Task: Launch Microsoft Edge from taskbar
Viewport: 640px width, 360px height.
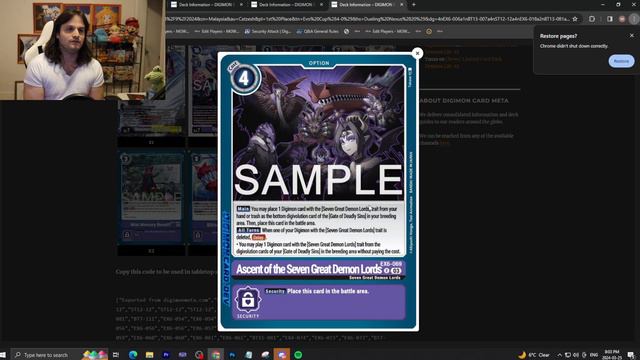Action: tap(133, 355)
